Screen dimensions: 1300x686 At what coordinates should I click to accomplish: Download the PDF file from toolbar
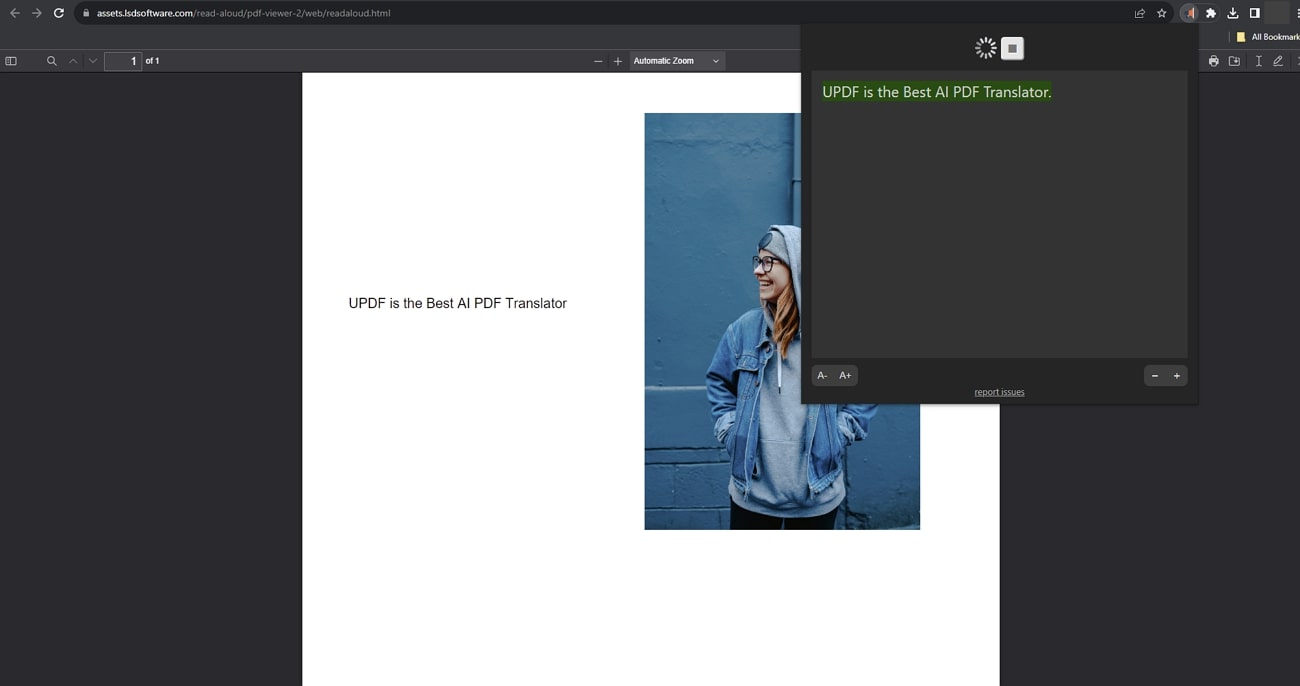pos(1234,61)
